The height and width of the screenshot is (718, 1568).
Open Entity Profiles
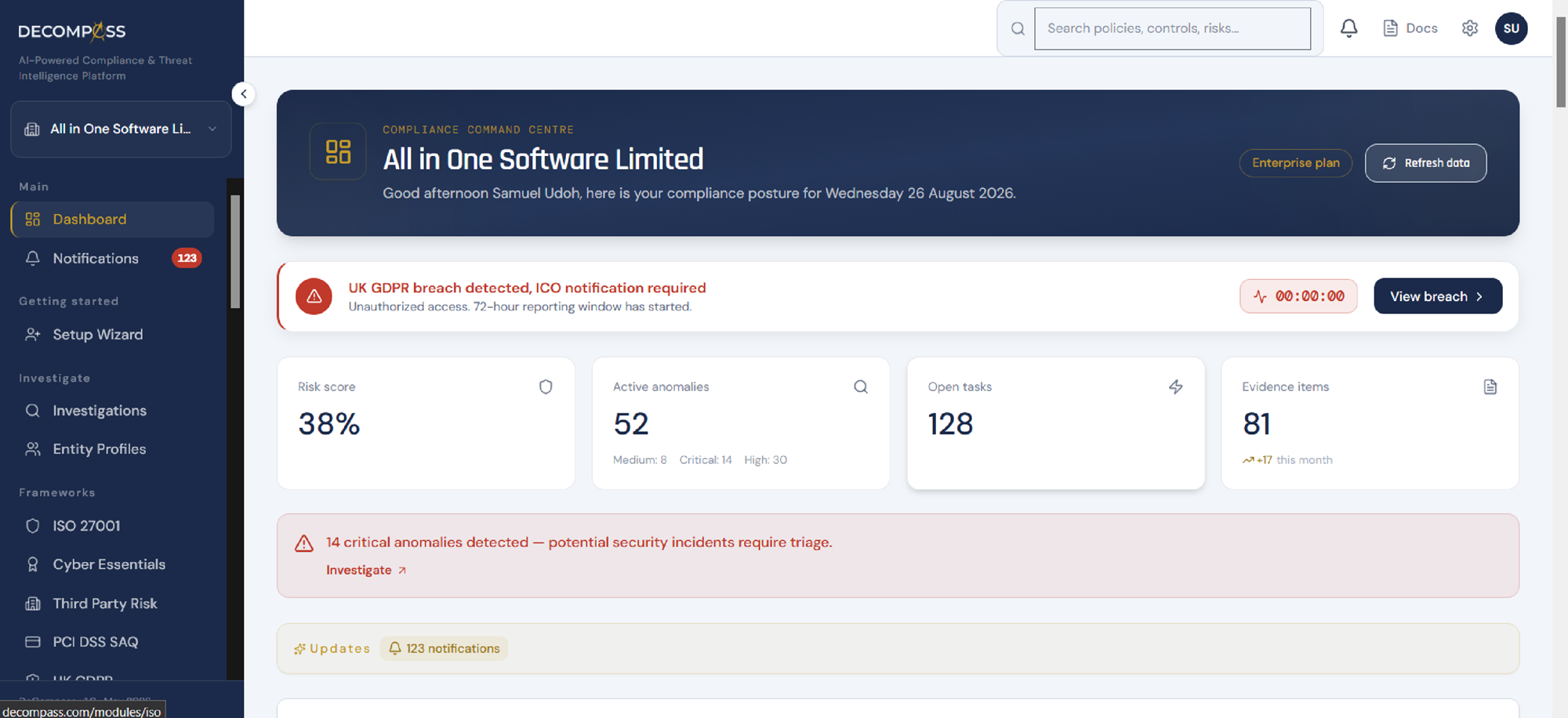[x=112, y=449]
